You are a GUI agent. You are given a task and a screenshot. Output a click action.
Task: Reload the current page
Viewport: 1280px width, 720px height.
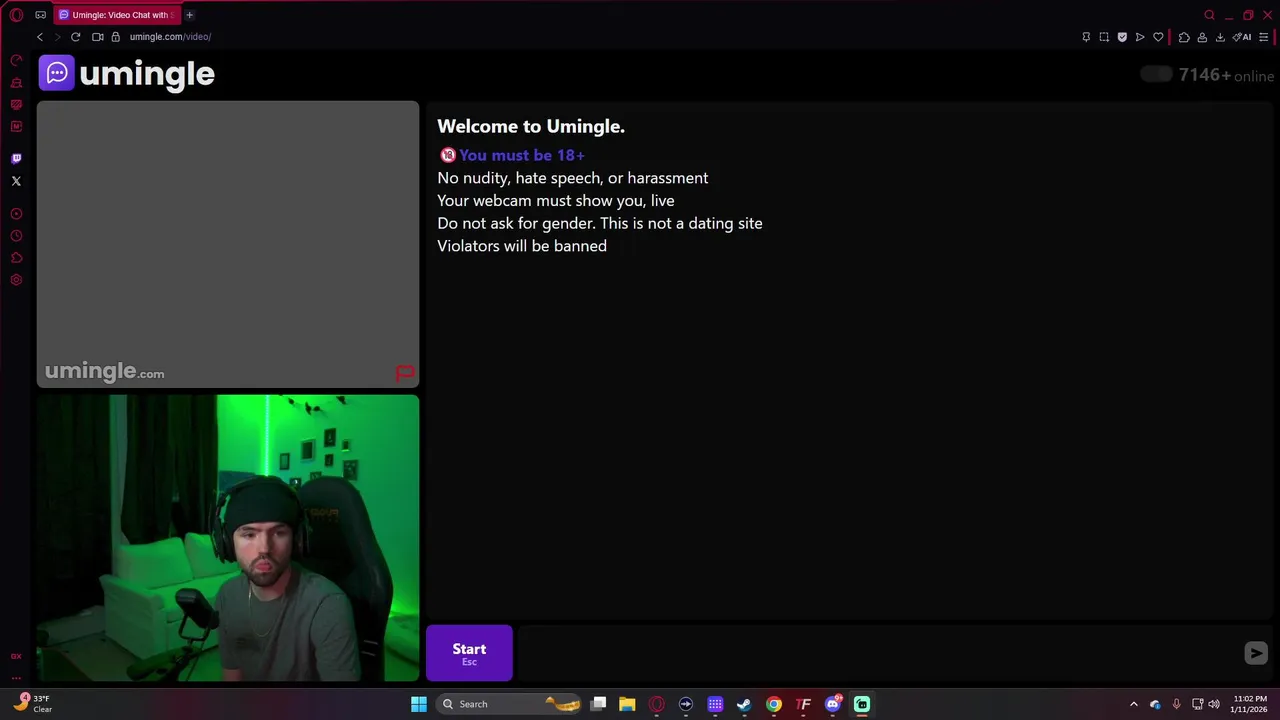click(x=75, y=37)
